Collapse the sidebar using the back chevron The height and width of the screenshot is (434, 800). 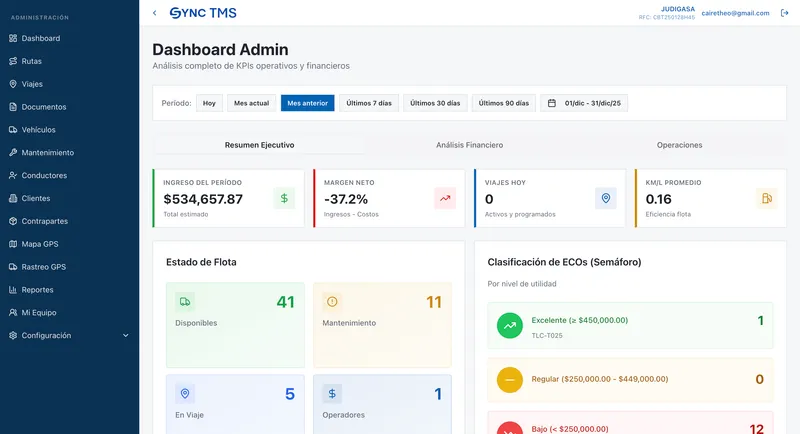coord(155,13)
